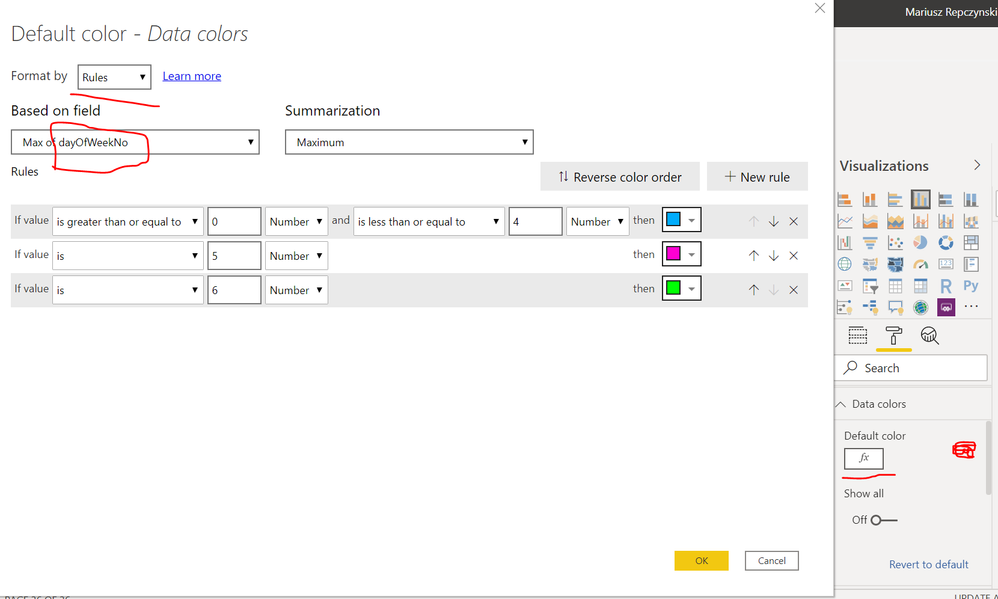Select the Matrix visual
This screenshot has width=998, height=599.
pos(920,286)
